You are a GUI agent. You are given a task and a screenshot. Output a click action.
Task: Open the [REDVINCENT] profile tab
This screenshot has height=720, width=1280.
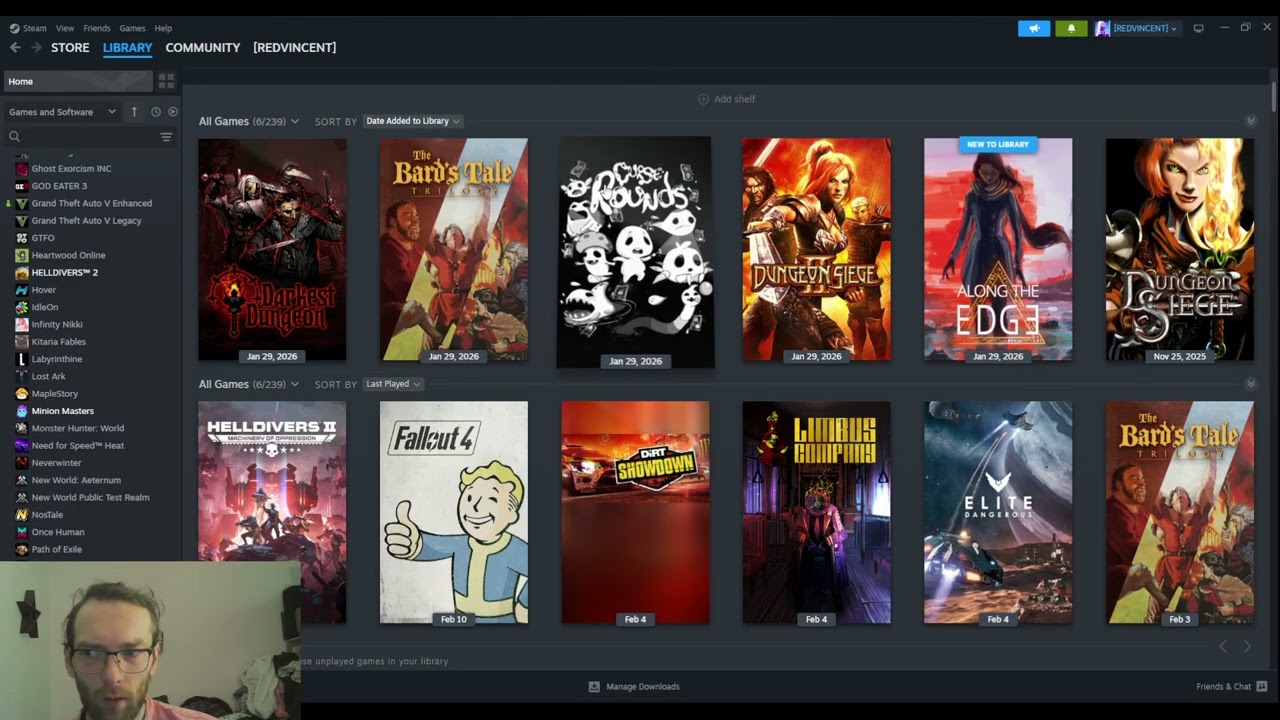[295, 47]
